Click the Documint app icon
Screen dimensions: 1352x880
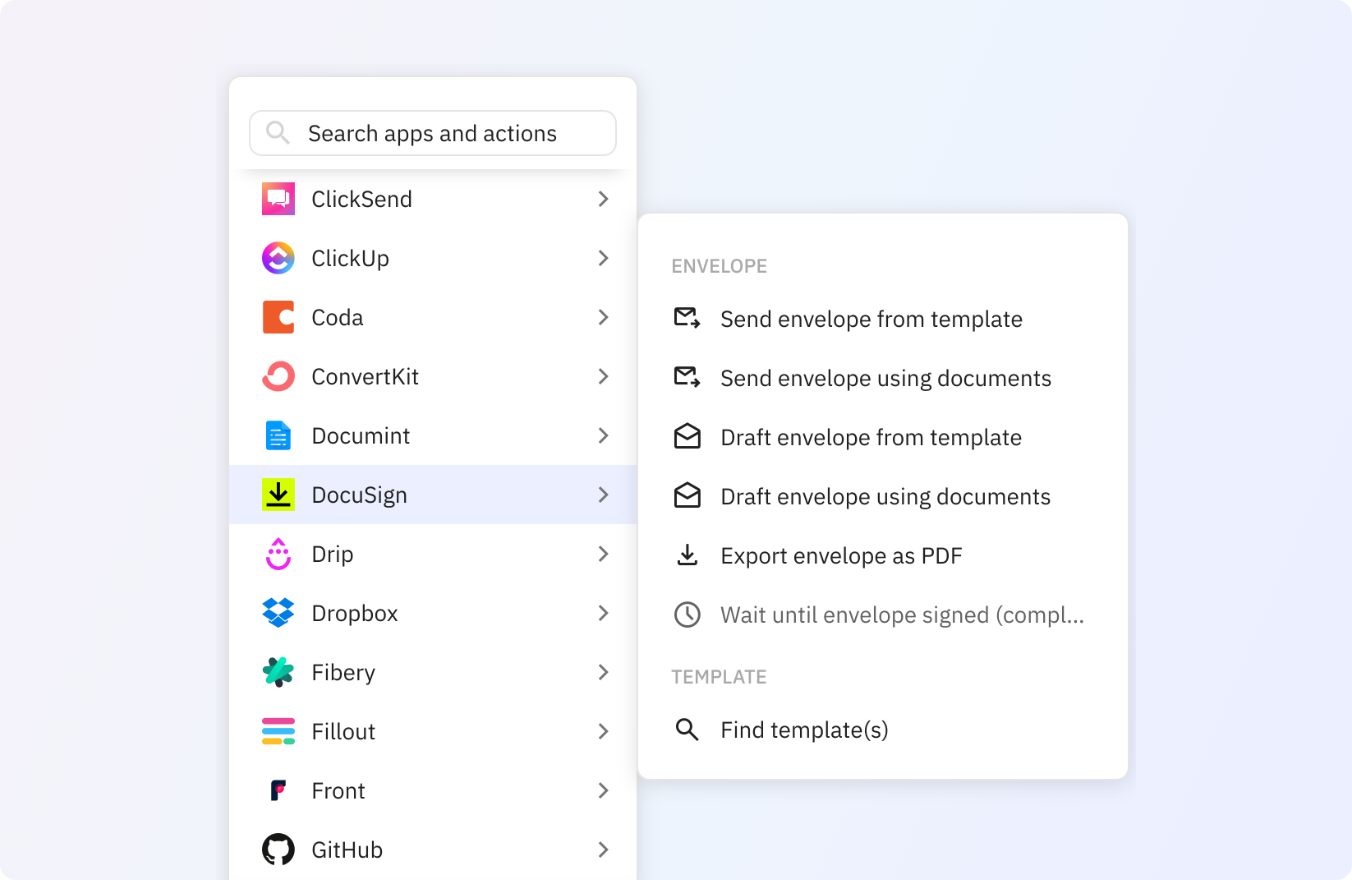click(278, 436)
